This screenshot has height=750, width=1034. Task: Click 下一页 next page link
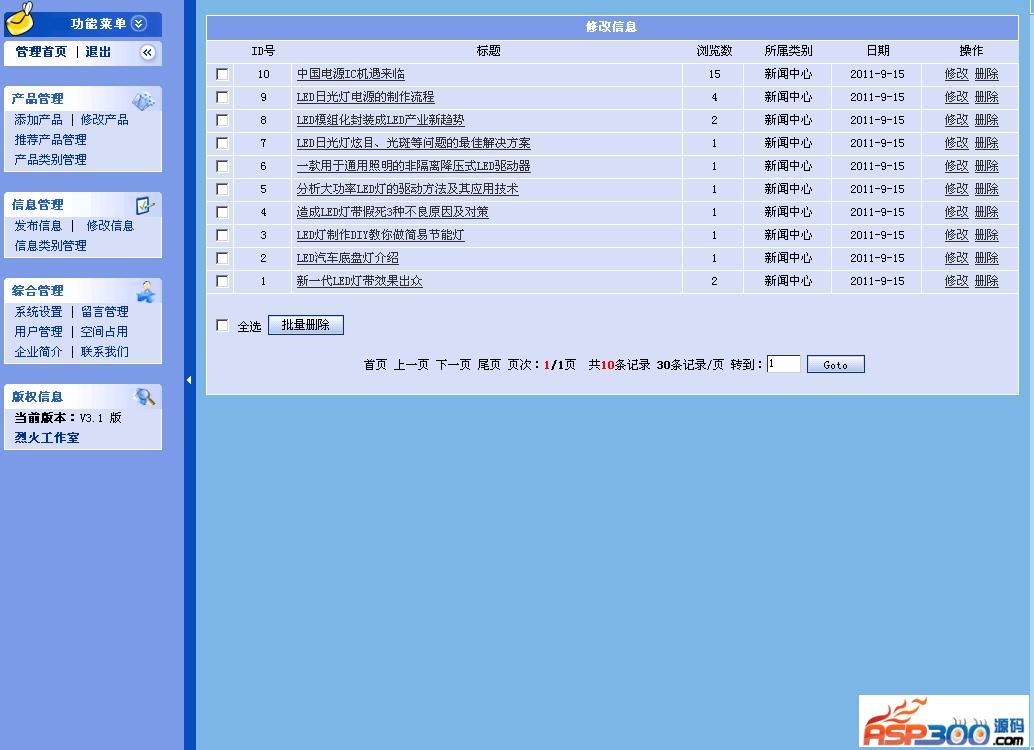(x=453, y=365)
